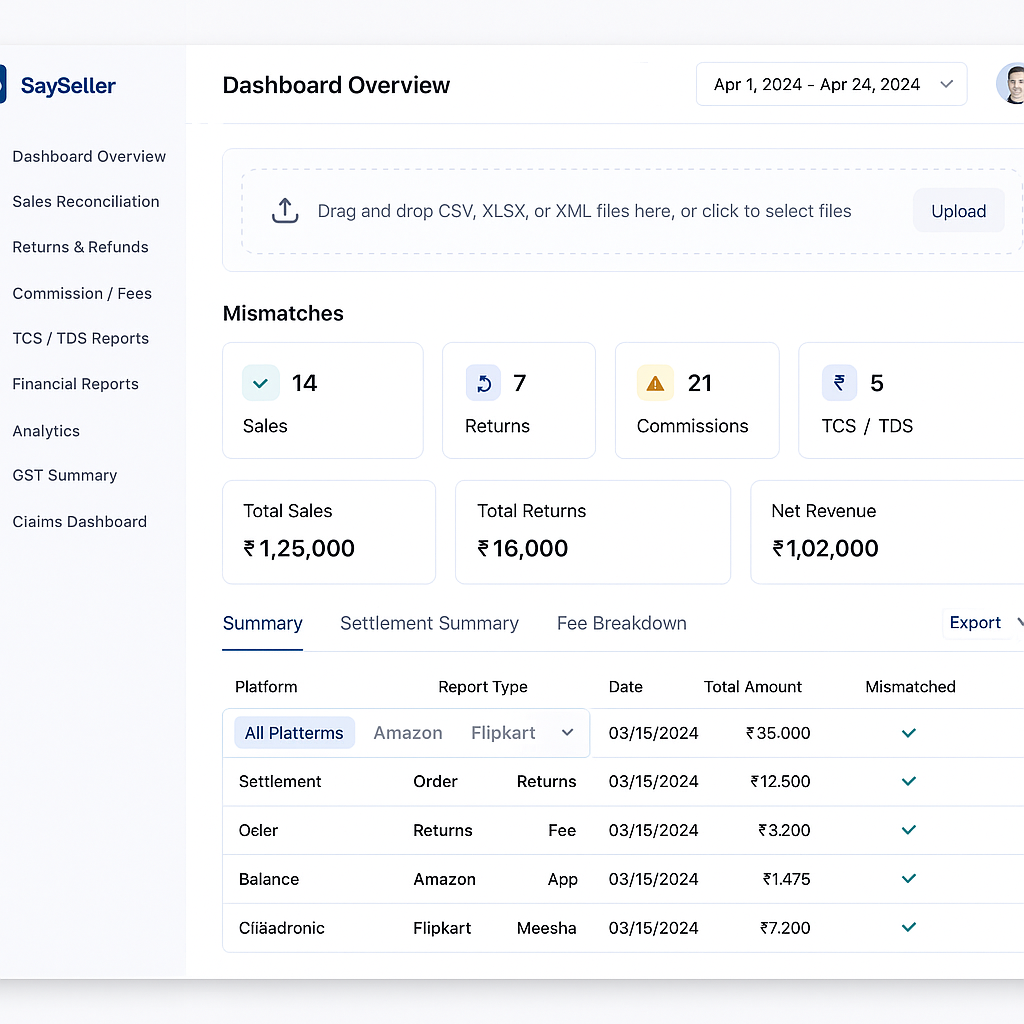Click the warning triangle icon on Commissions card
This screenshot has width=1024, height=1024.
(x=655, y=382)
